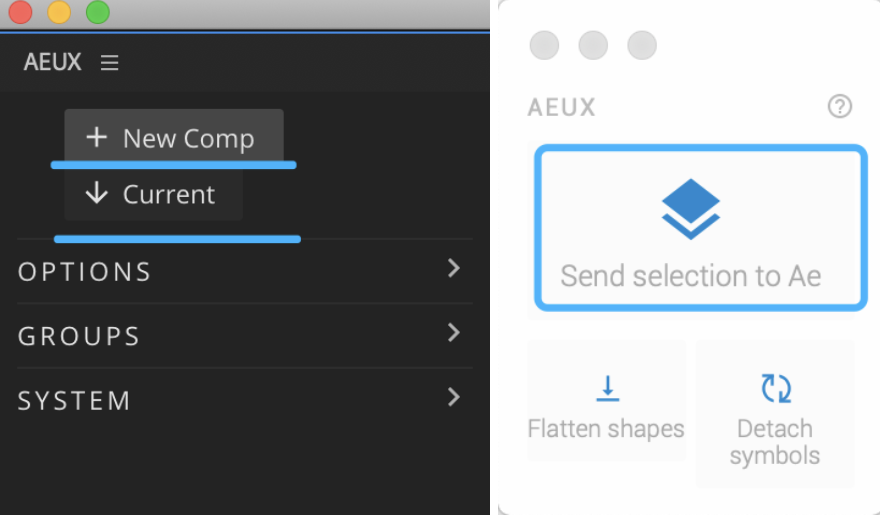This screenshot has height=516, width=880.
Task: Click the down arrow icon beside Current
Action: 96,194
